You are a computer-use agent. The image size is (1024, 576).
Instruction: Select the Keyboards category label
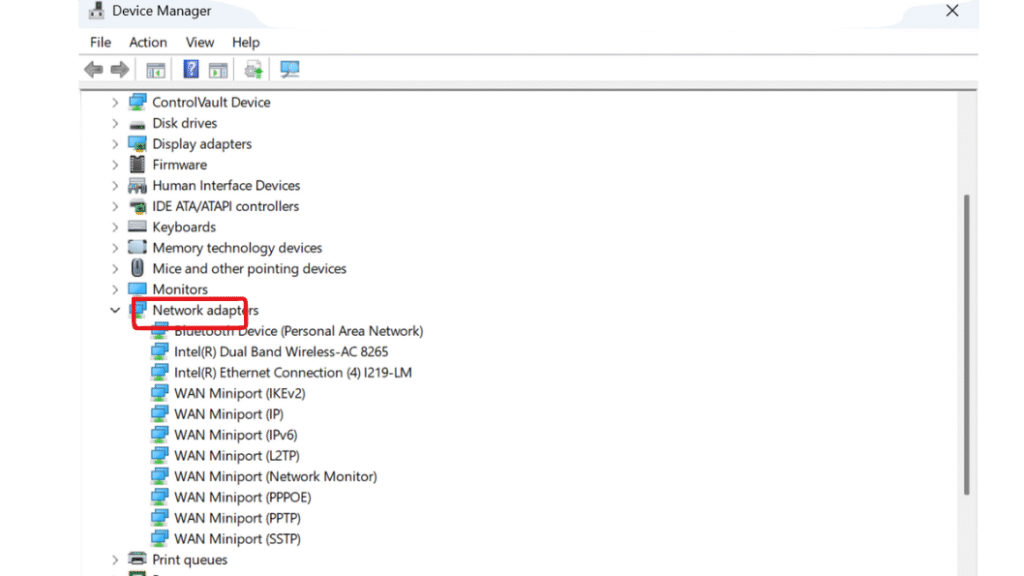click(184, 227)
